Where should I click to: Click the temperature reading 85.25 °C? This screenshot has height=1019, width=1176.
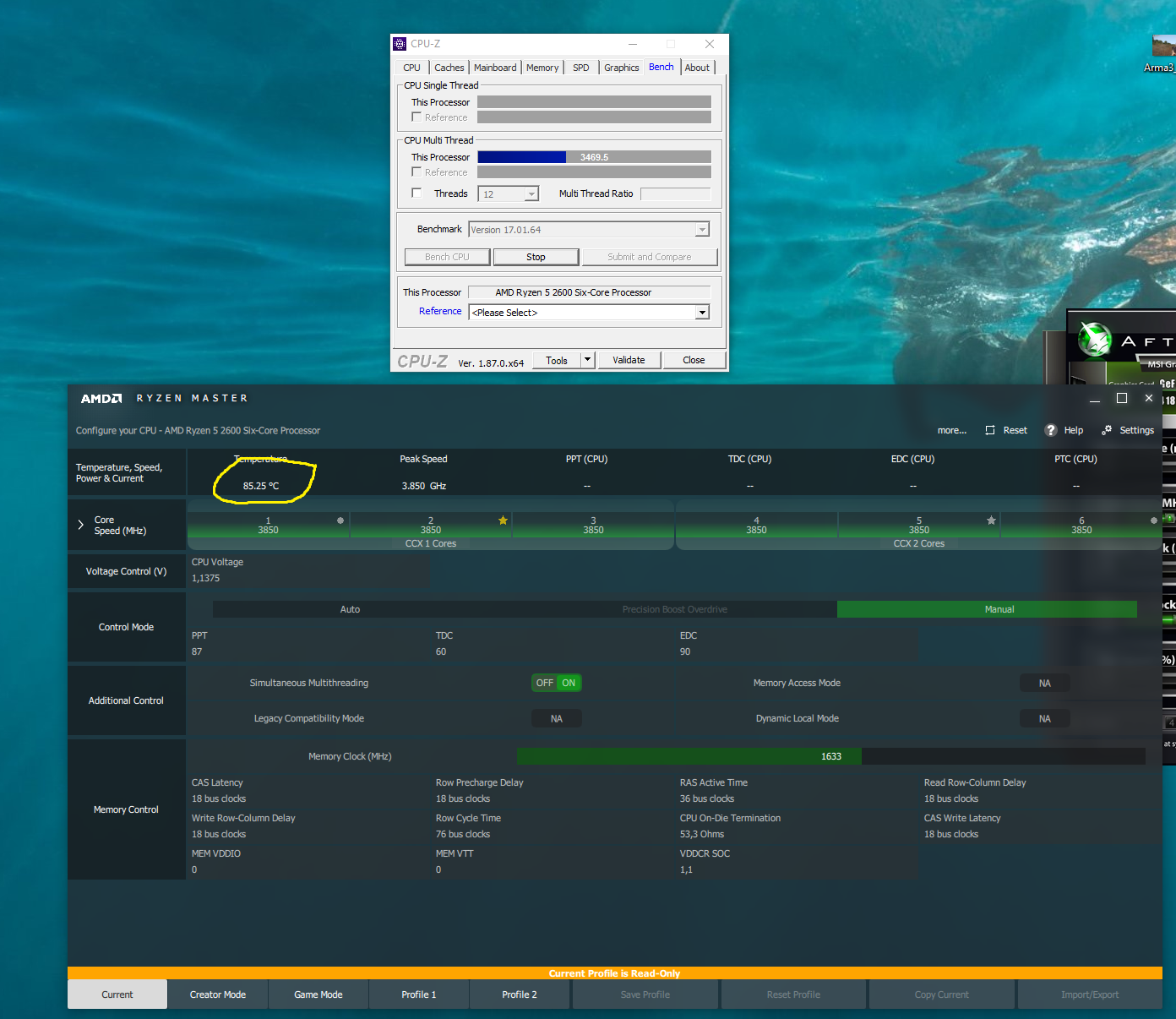point(261,486)
